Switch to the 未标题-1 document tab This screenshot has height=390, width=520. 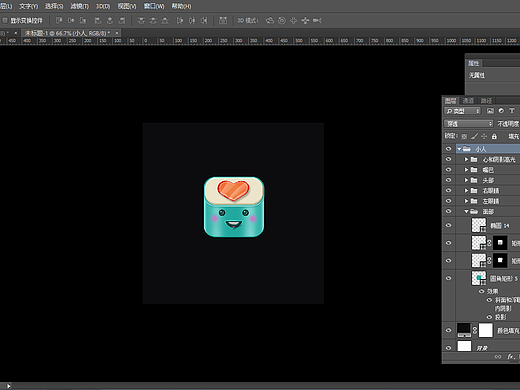[x=67, y=33]
